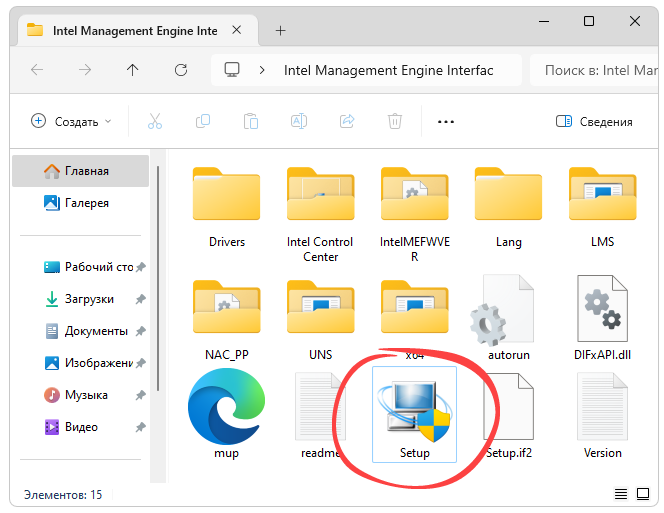Viewport: 664px width, 513px height.
Task: Click the Paste clipboard icon
Action: pyautogui.click(x=251, y=122)
